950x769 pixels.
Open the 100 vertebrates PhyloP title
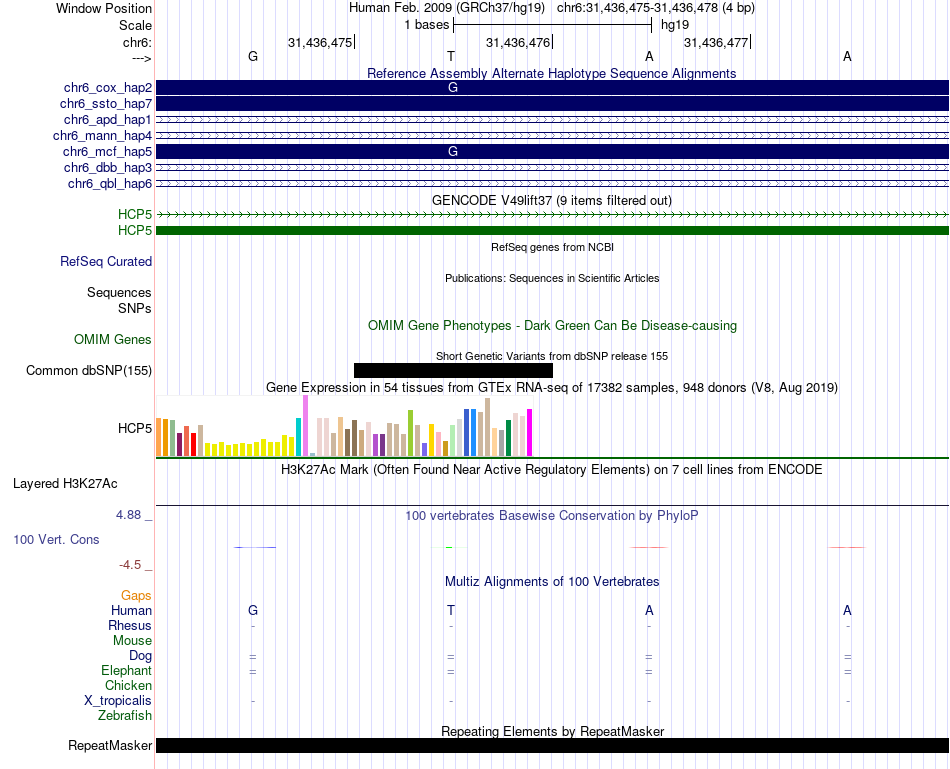coord(552,516)
